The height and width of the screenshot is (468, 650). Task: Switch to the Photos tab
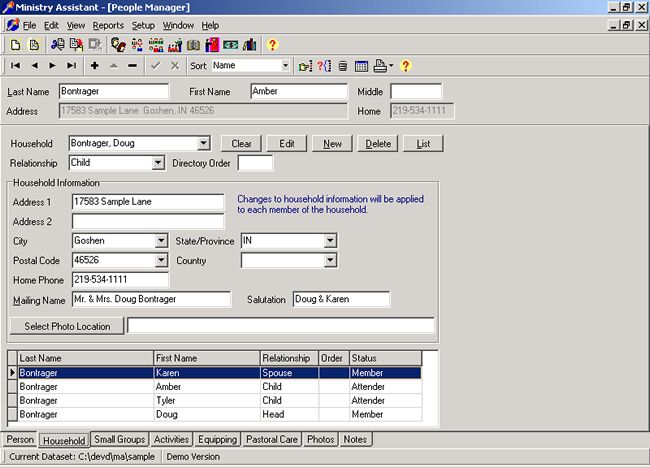tap(320, 439)
